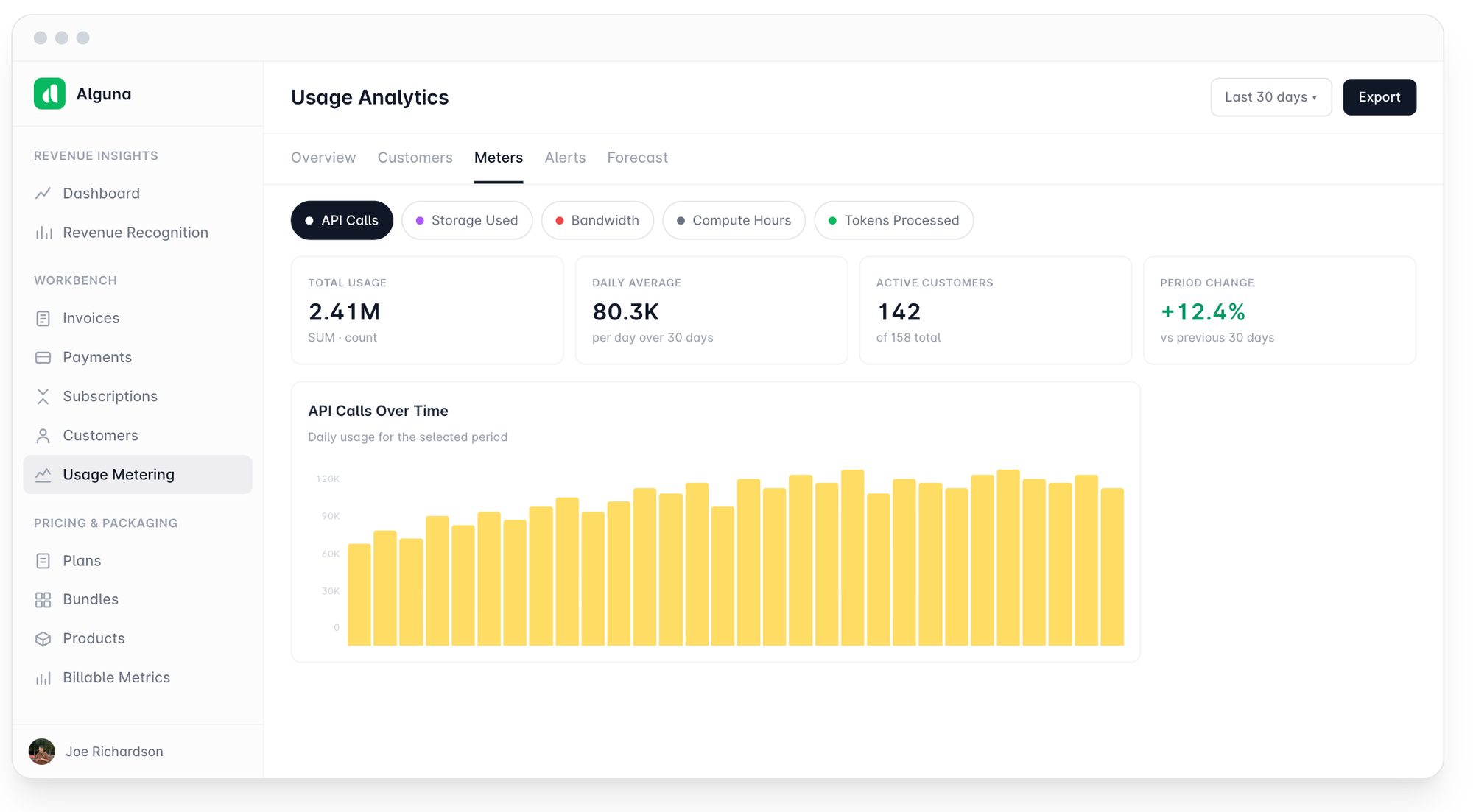This screenshot has width=1473, height=812.
Task: Switch to the Overview tab
Action: (x=323, y=158)
